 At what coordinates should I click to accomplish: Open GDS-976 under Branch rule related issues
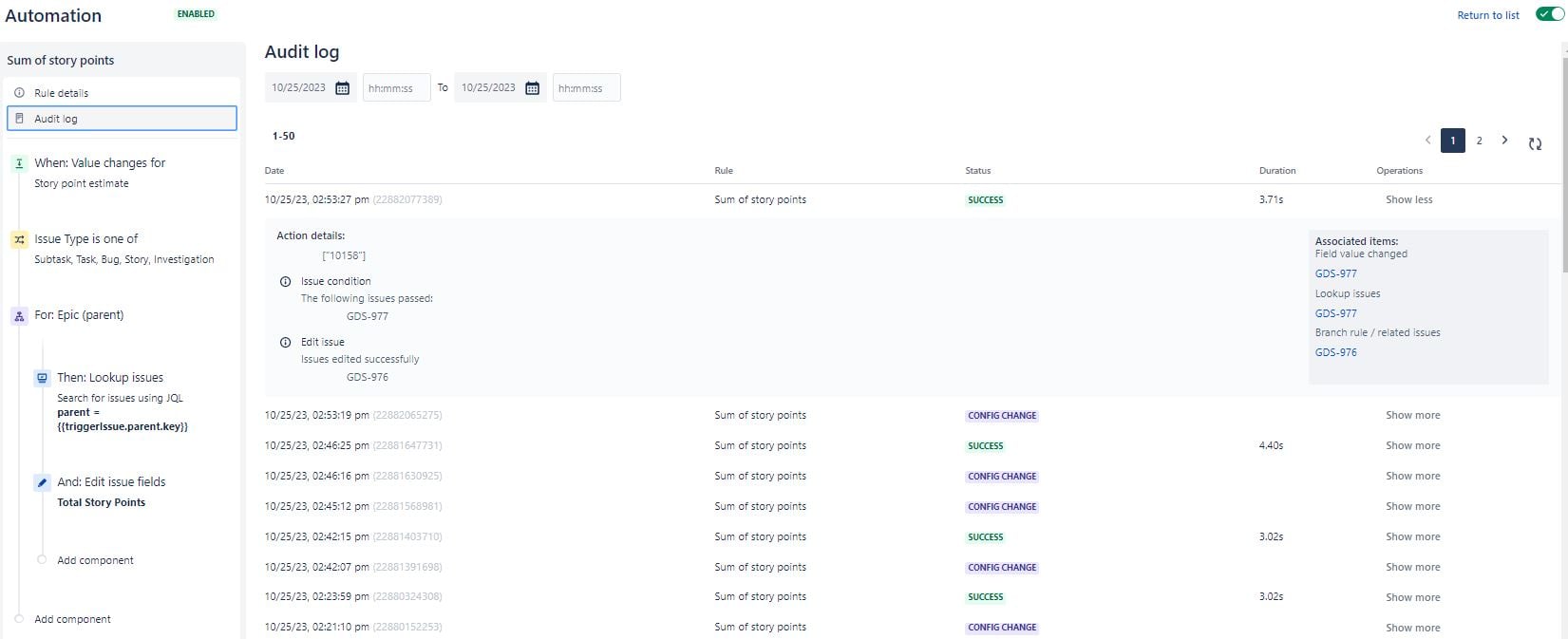click(x=1335, y=352)
